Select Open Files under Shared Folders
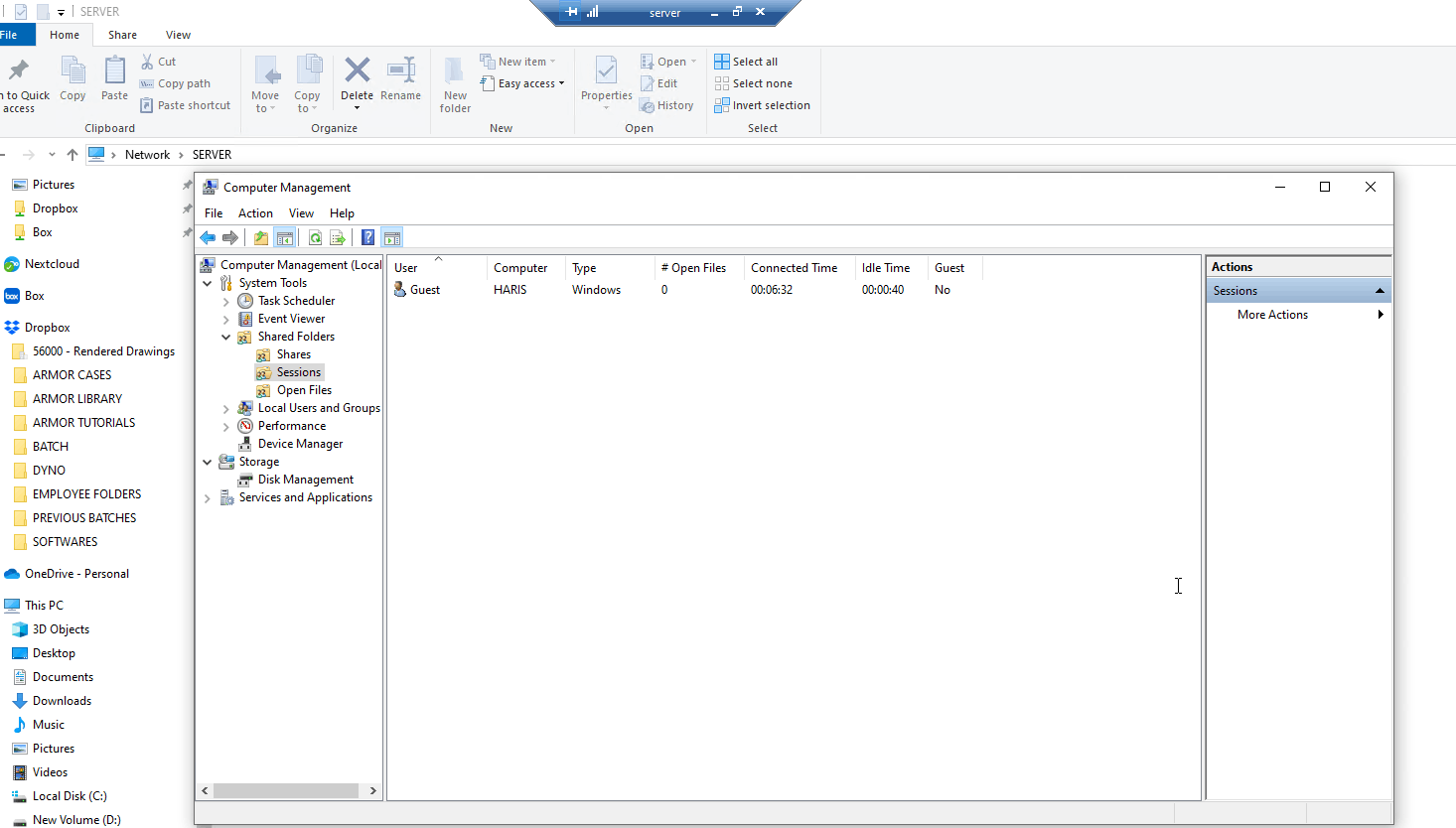Image resolution: width=1456 pixels, height=828 pixels. (304, 390)
